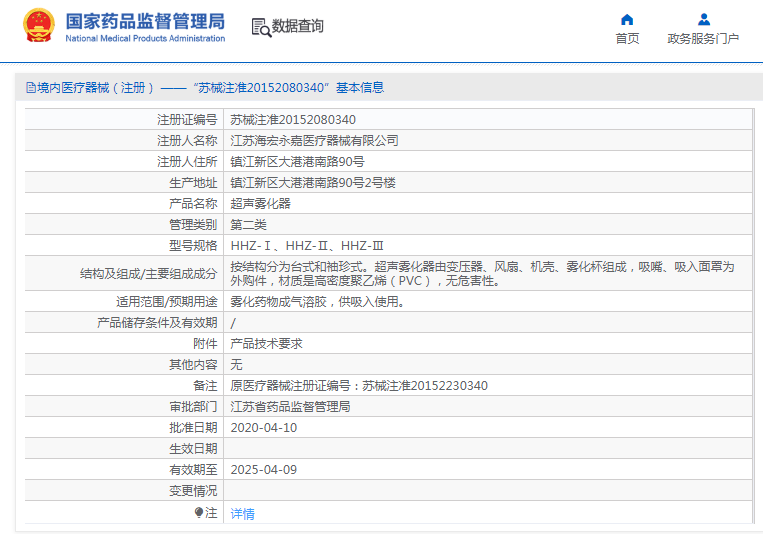This screenshot has width=763, height=534.
Task: Click the 附件 row label
Action: (x=205, y=344)
